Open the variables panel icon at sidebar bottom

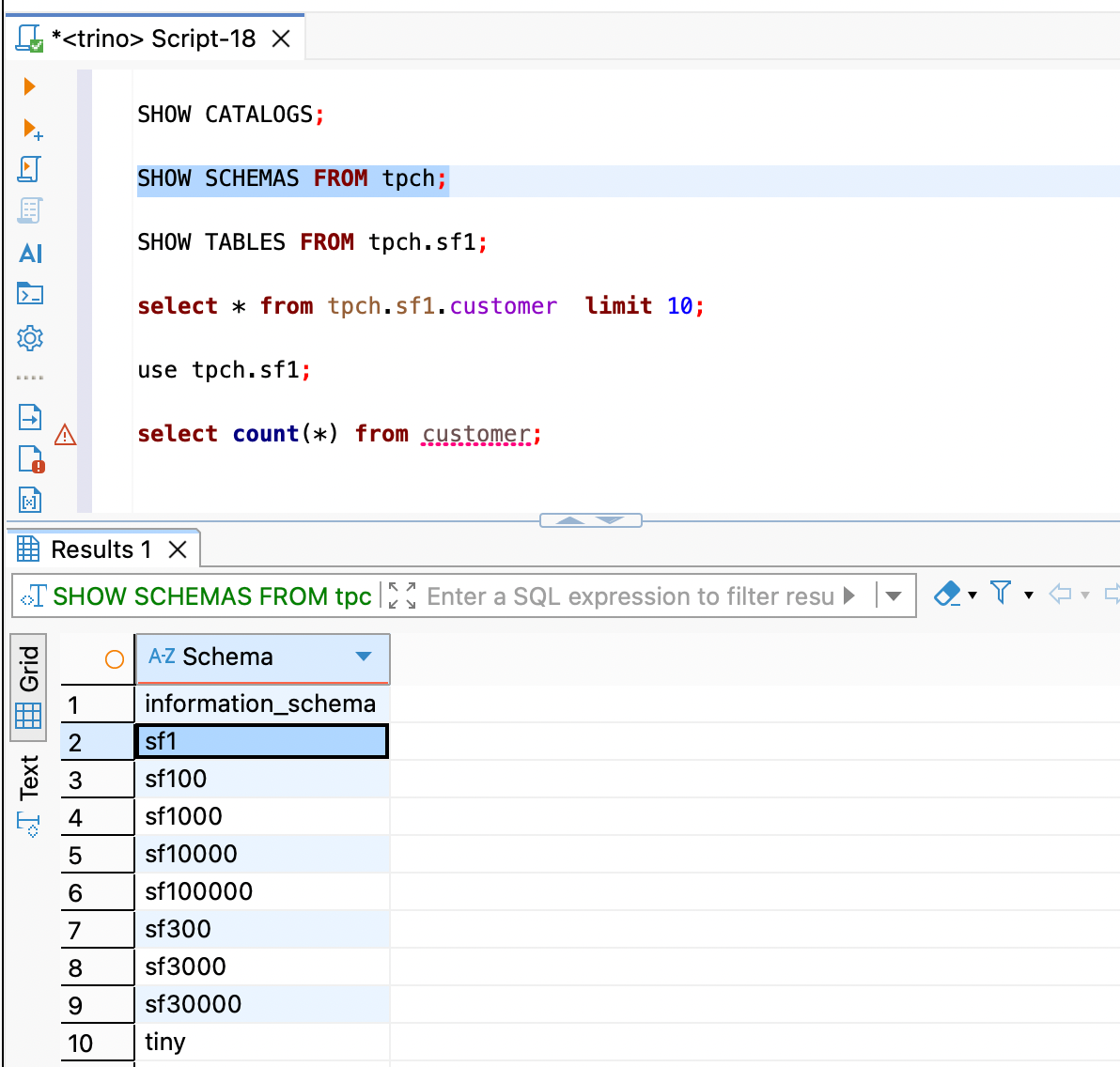(29, 500)
